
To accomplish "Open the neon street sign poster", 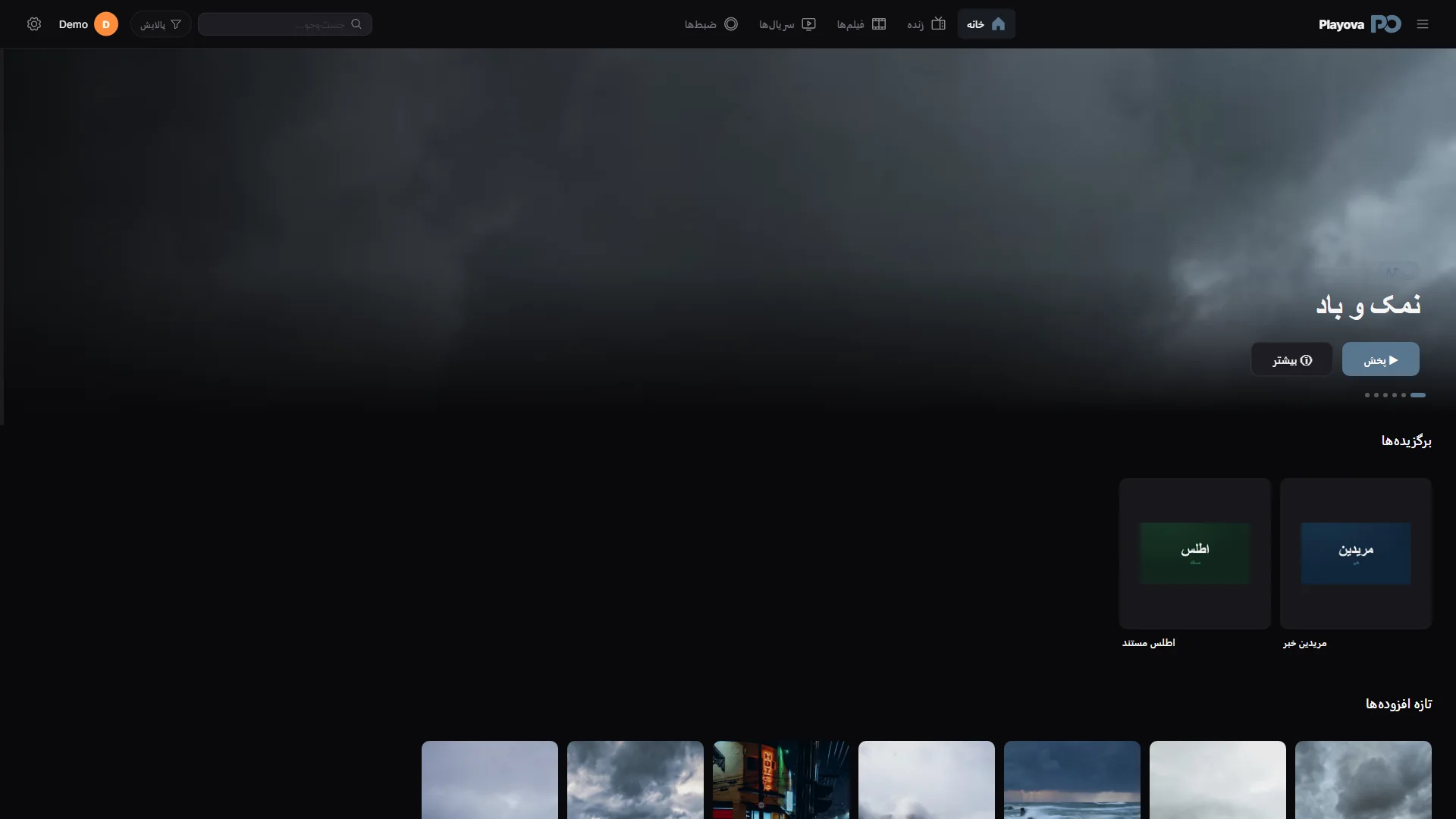I will [781, 780].
